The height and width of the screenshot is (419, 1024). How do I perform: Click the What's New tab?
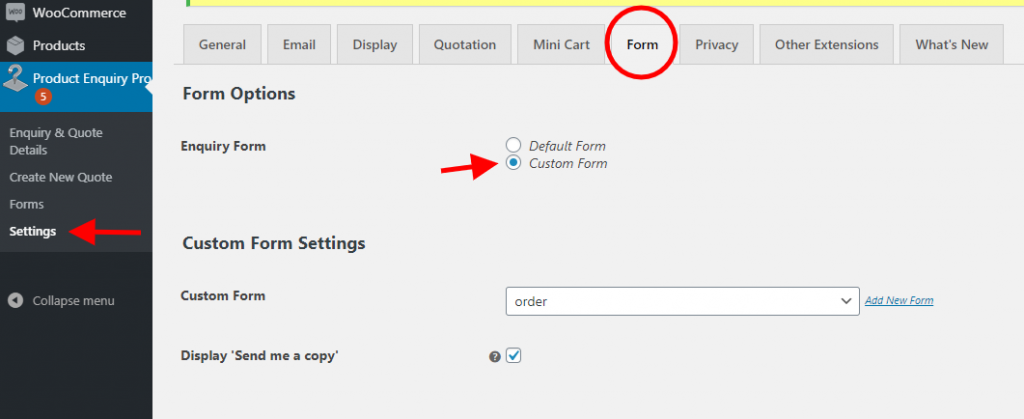coord(952,44)
